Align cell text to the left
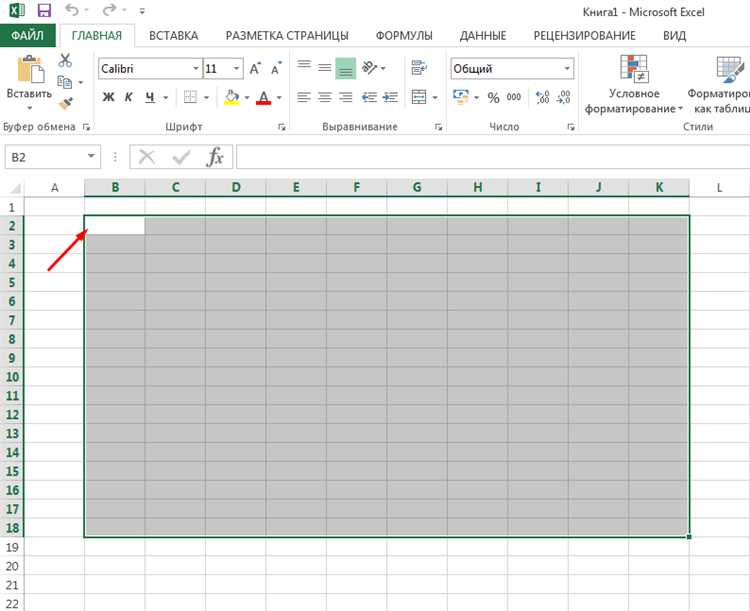The image size is (750, 611). pyautogui.click(x=304, y=97)
